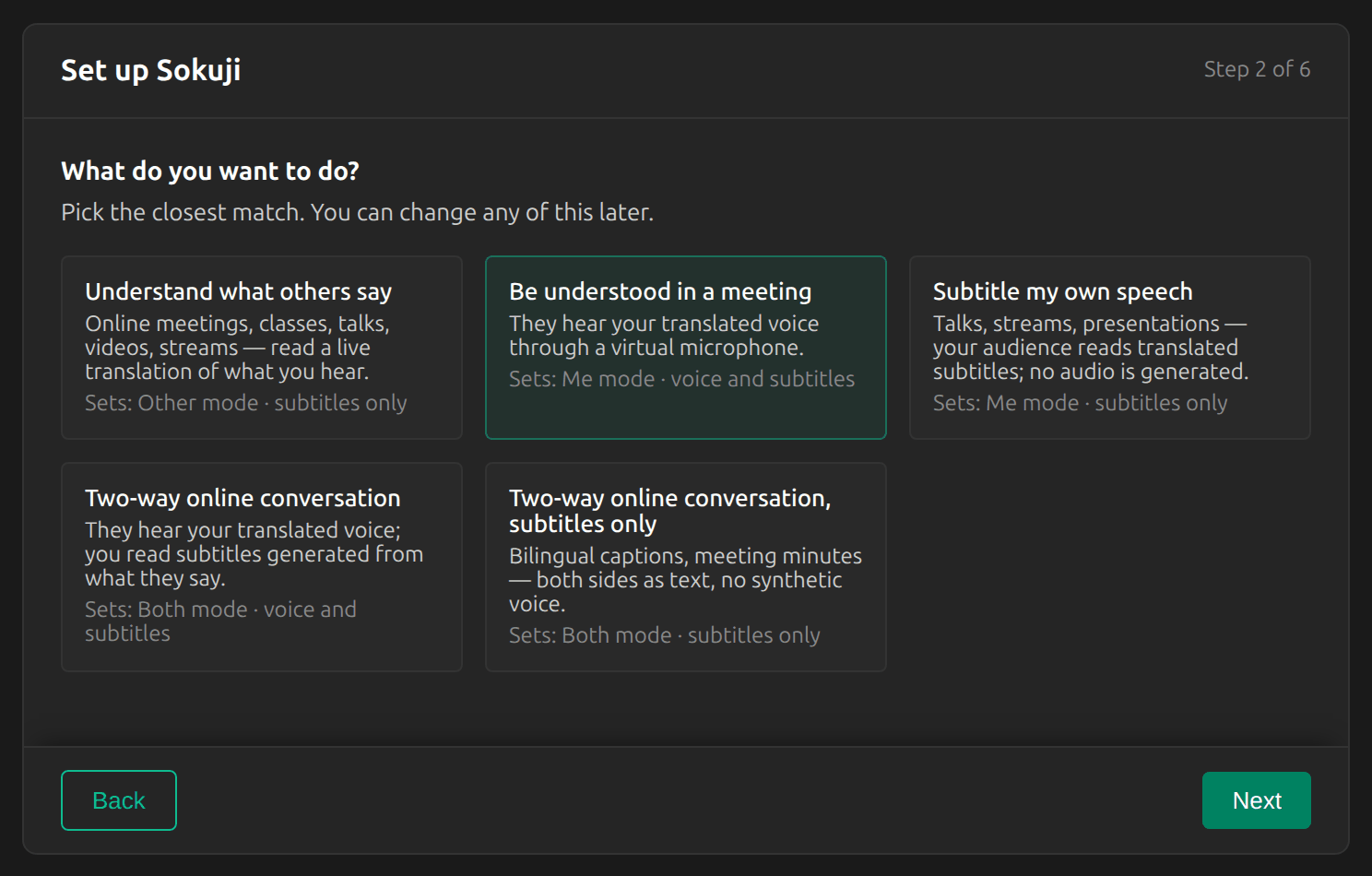Screen dimensions: 1372x876
Task: Select the "Understand what others say" card
Action: (262, 348)
